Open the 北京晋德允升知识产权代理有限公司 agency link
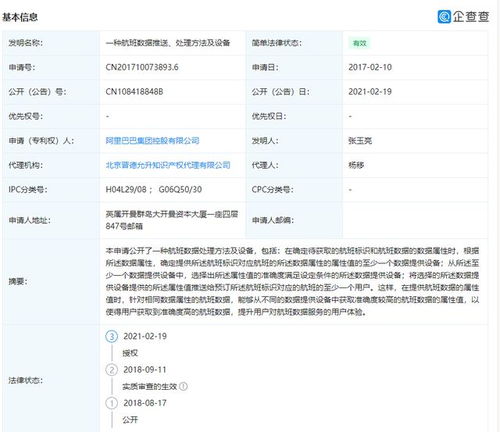This screenshot has width=500, height=432. point(168,165)
